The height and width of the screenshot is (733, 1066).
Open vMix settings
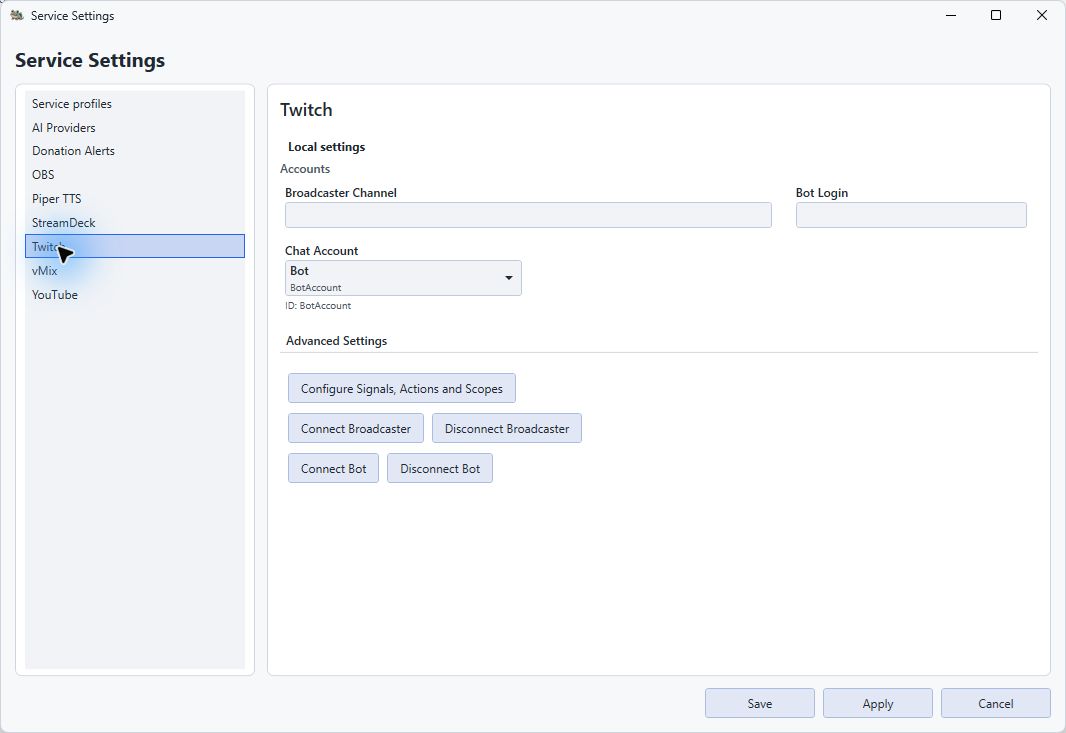[135, 271]
